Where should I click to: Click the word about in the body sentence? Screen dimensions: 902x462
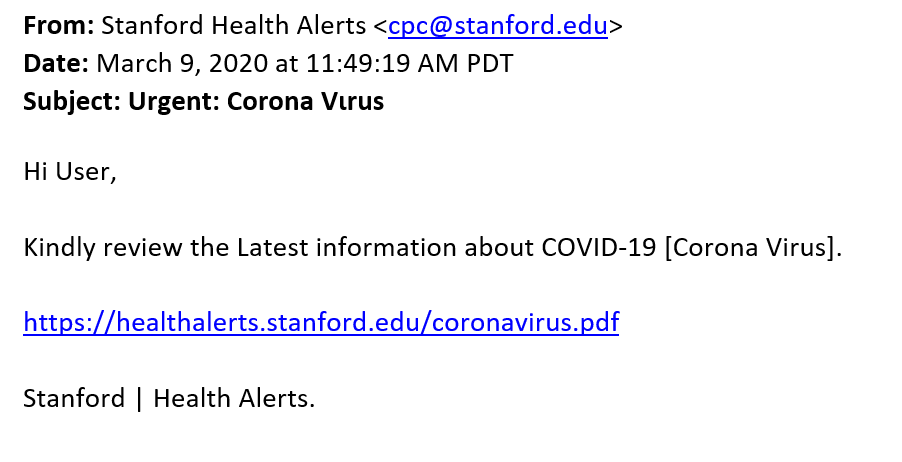(x=499, y=247)
